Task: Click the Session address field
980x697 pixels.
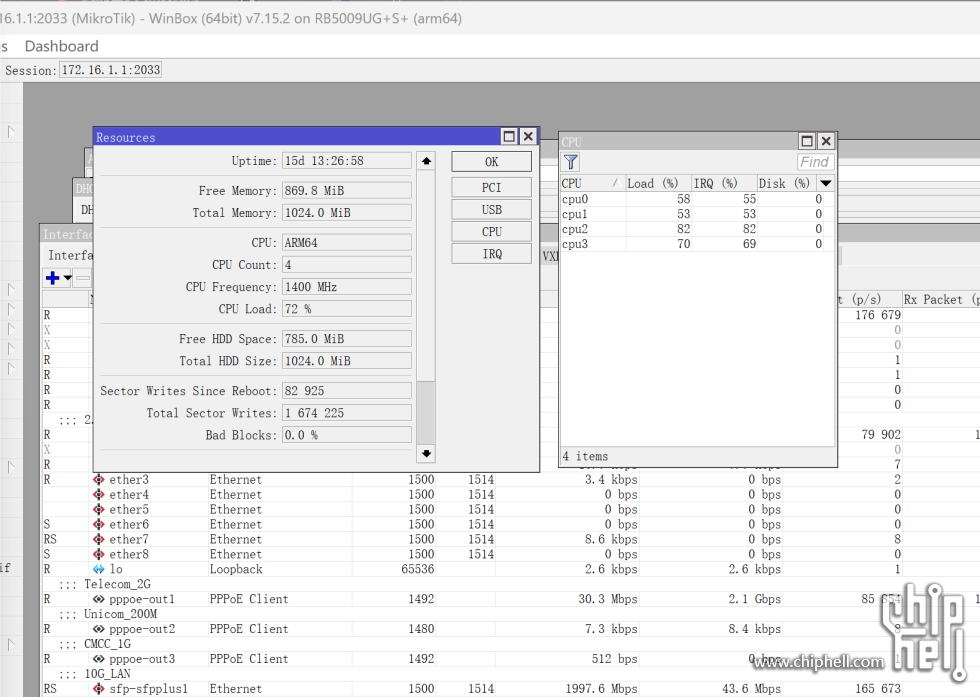Action: (x=111, y=70)
